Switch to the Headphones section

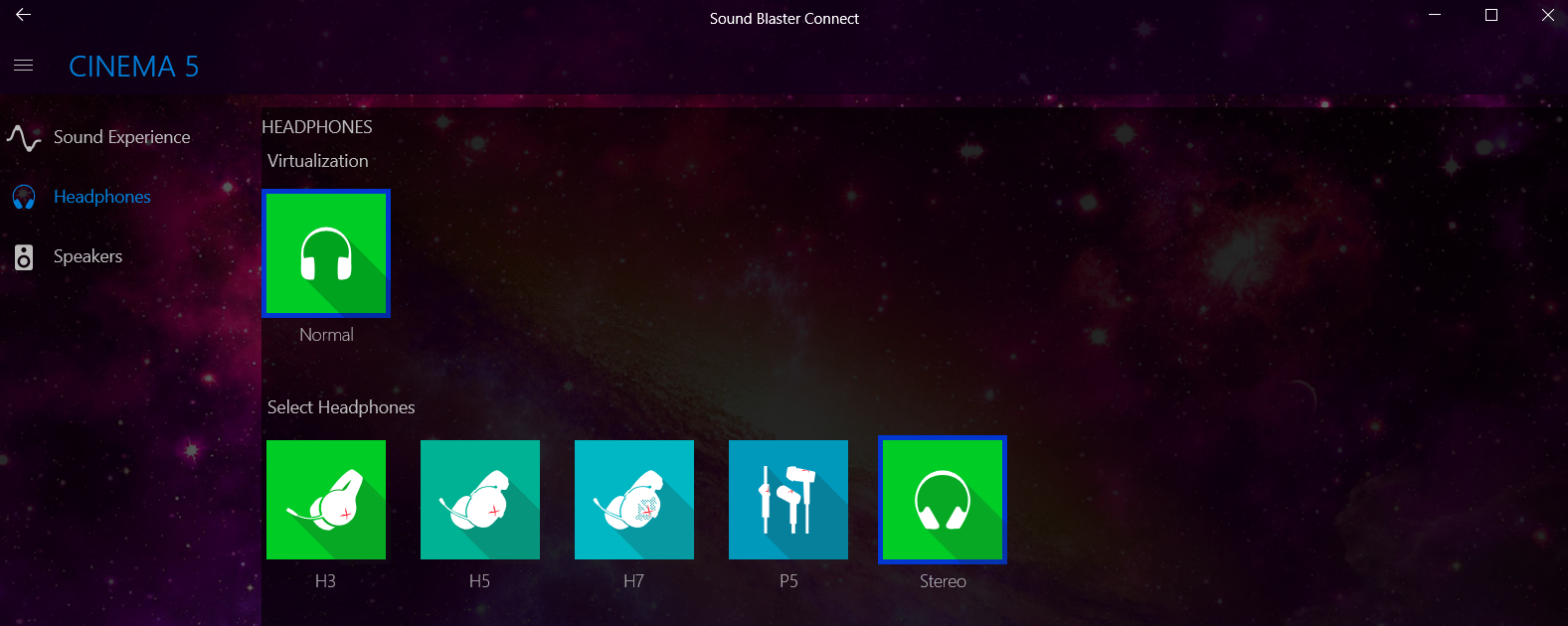click(x=102, y=197)
